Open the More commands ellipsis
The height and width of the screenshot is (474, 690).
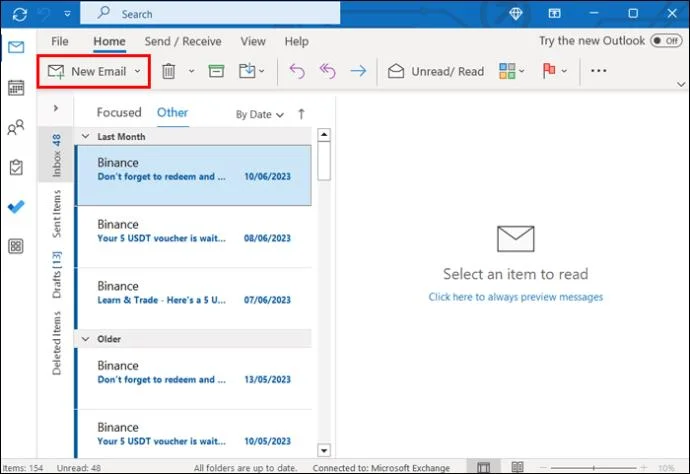[x=598, y=70]
